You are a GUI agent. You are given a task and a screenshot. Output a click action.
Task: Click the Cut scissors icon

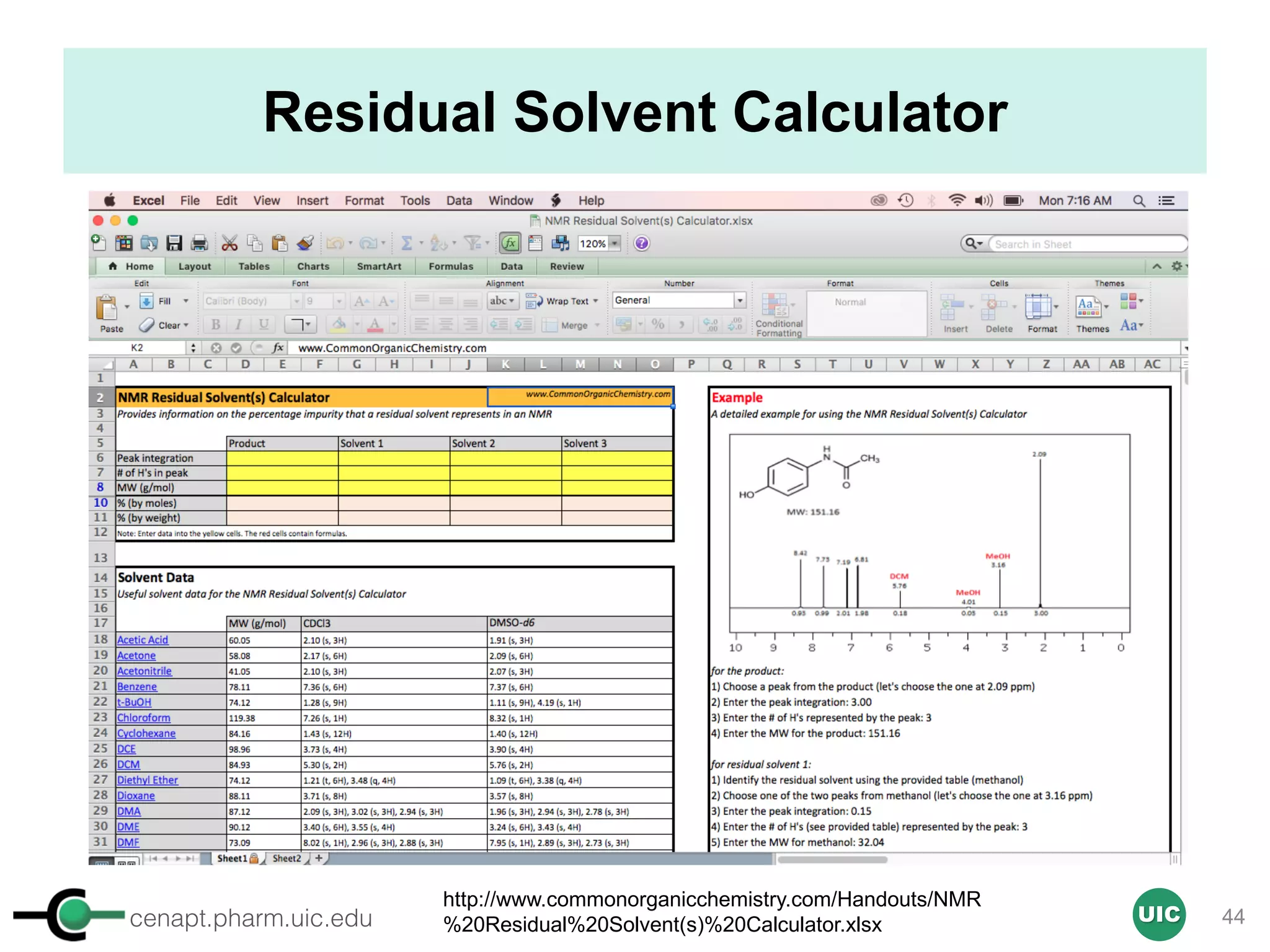tap(229, 244)
